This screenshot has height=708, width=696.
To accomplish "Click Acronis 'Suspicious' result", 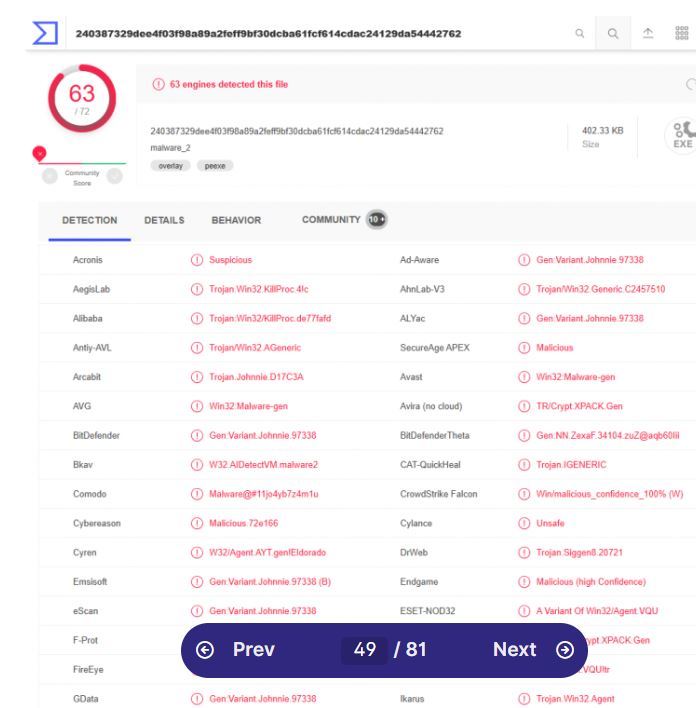I will coord(230,260).
